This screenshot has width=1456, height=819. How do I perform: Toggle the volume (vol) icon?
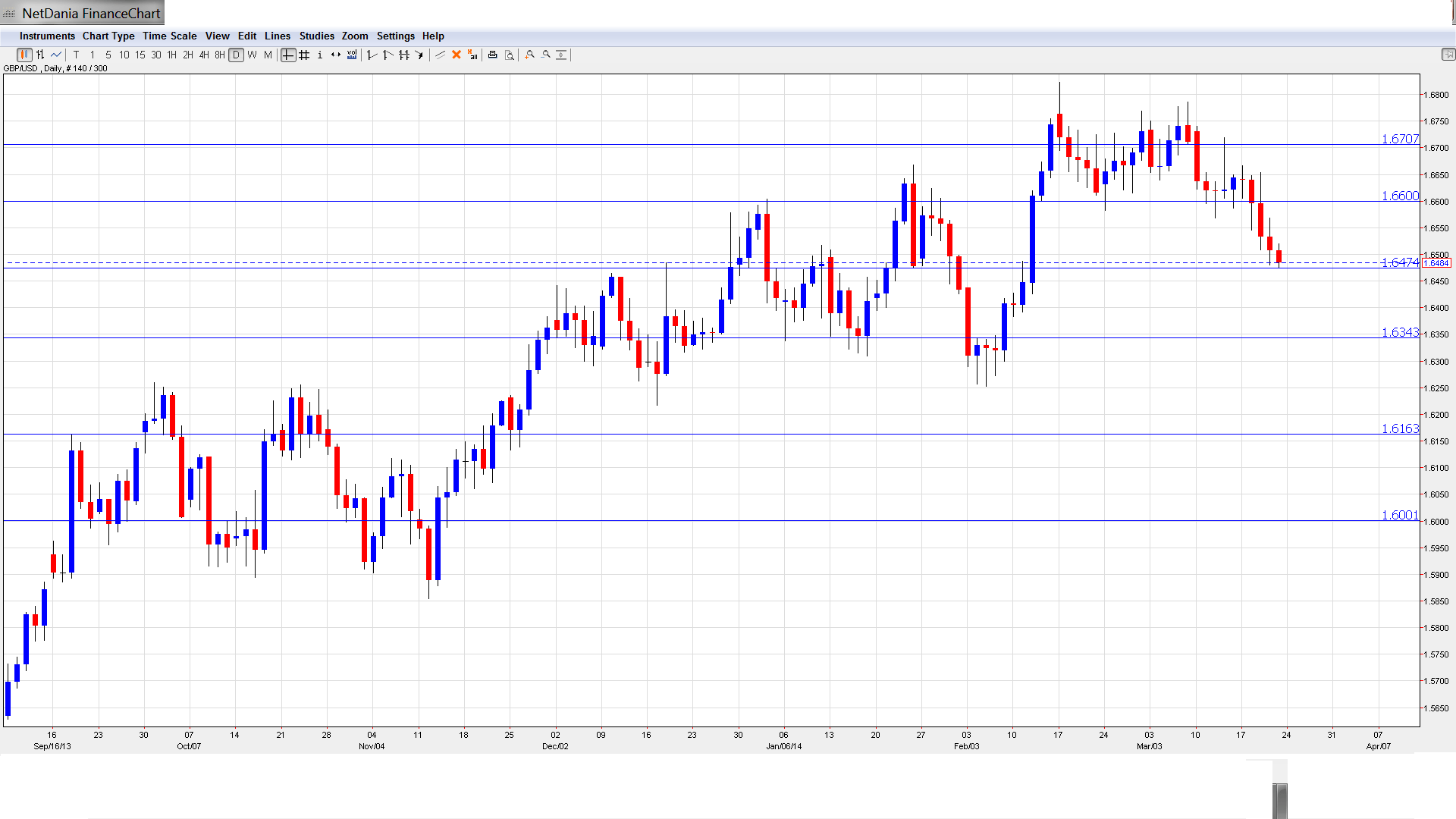(352, 55)
